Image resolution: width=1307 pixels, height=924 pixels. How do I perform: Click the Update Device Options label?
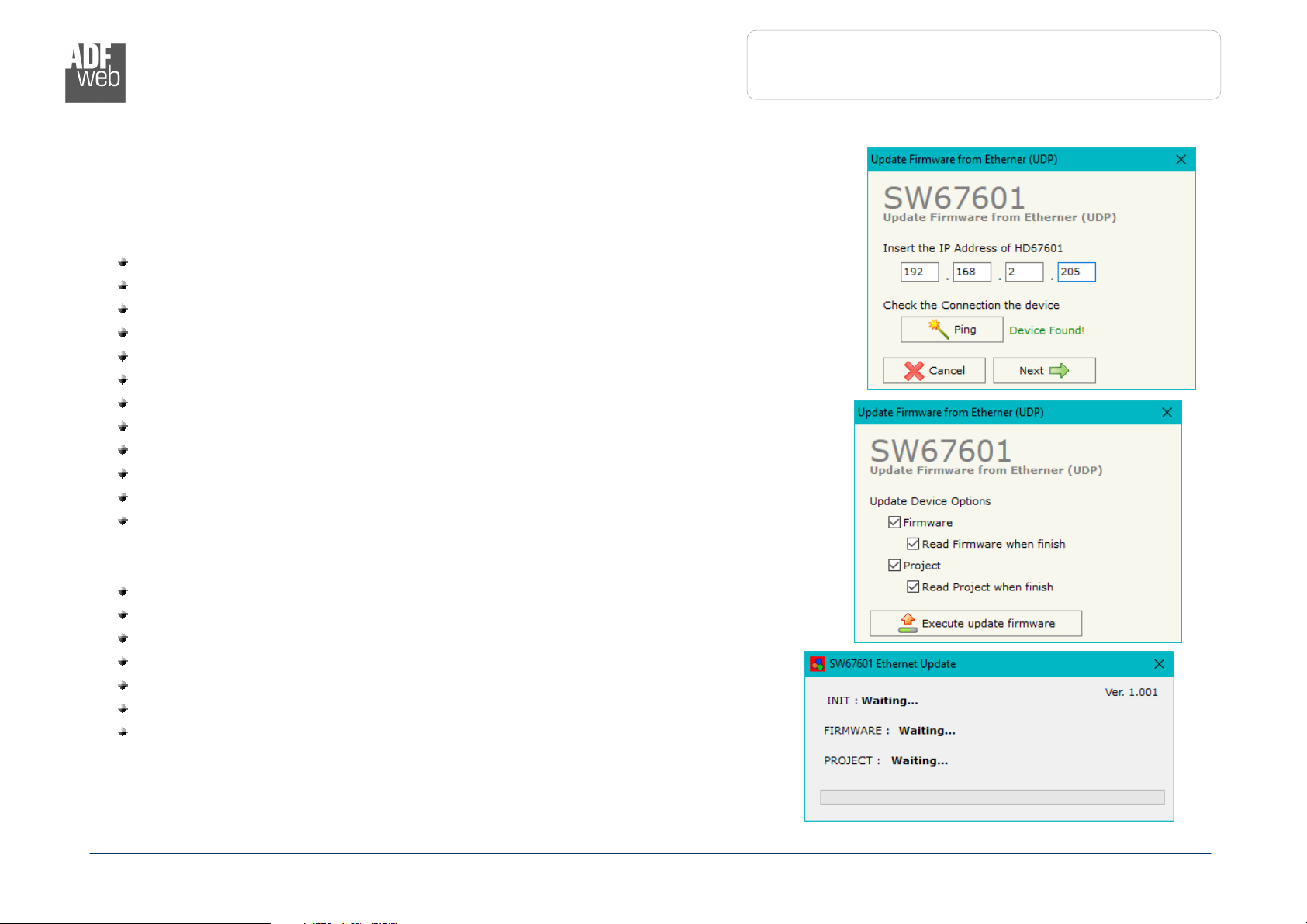pos(930,501)
